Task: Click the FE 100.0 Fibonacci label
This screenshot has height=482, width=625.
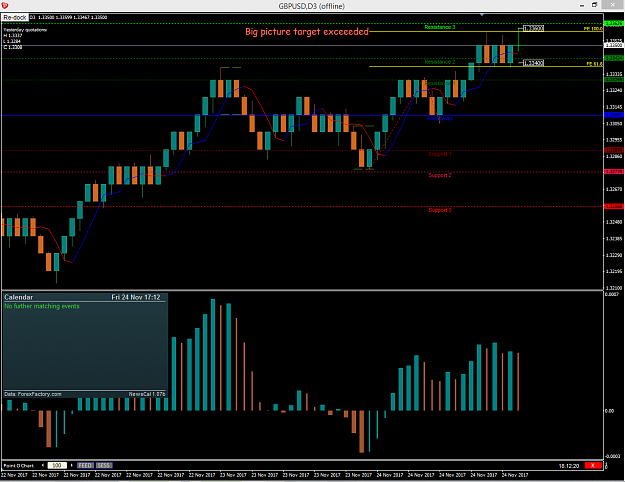Action: pyautogui.click(x=593, y=29)
